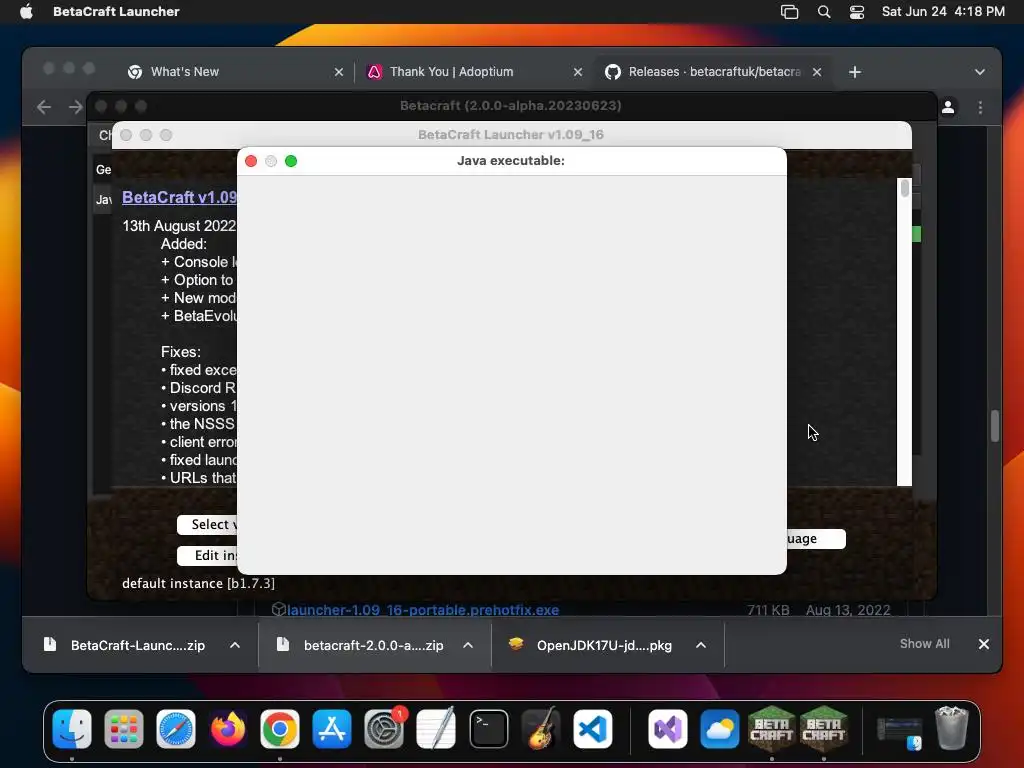Click the Language button in launcher
This screenshot has width=1024, height=768.
(816, 539)
